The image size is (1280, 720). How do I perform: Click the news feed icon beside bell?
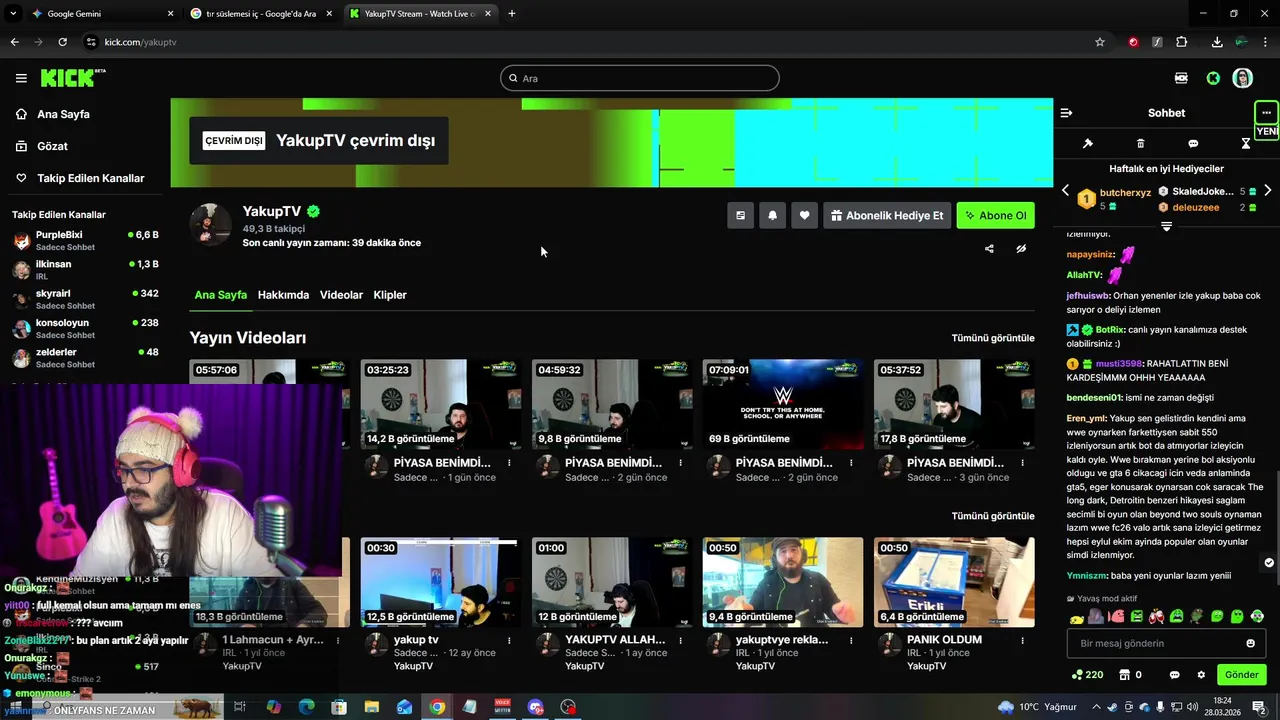click(741, 215)
